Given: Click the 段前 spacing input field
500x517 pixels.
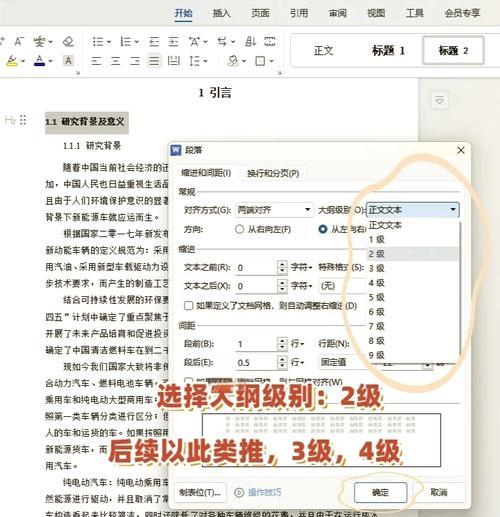Looking at the screenshot, I should tap(256, 344).
